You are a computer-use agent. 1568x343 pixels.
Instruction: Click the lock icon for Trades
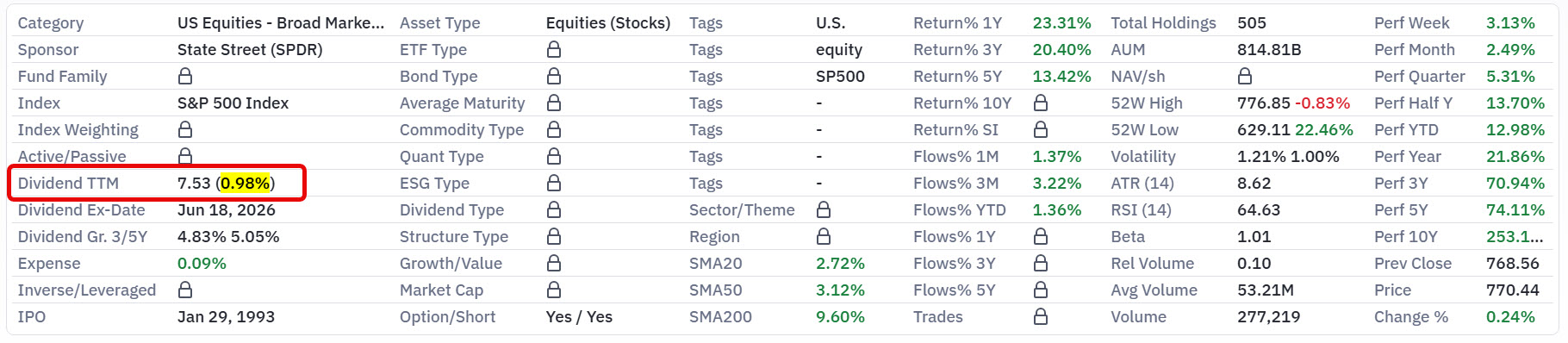[1040, 317]
